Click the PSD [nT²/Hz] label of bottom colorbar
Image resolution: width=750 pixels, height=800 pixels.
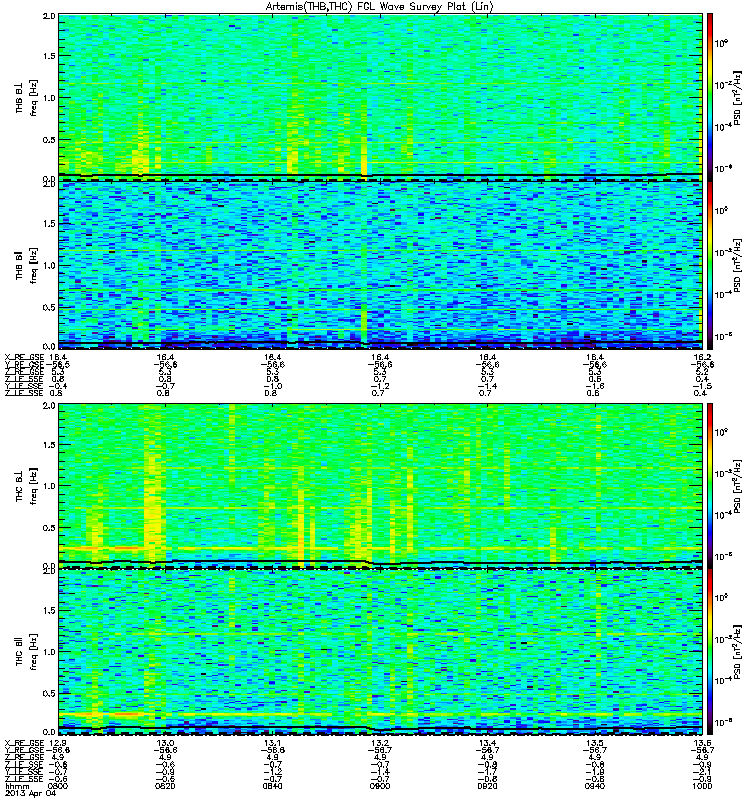[739, 652]
